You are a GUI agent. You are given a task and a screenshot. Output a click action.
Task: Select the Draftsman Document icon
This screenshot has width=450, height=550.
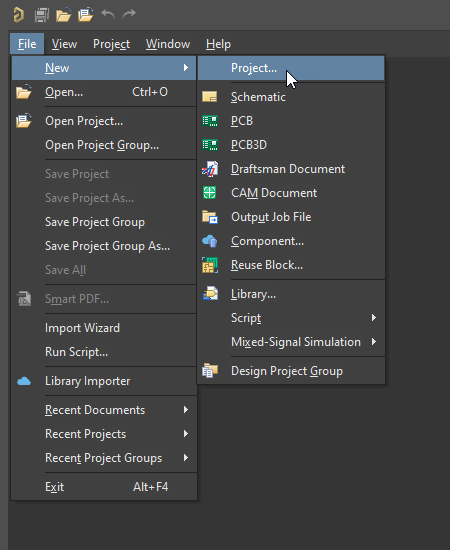pyautogui.click(x=210, y=169)
